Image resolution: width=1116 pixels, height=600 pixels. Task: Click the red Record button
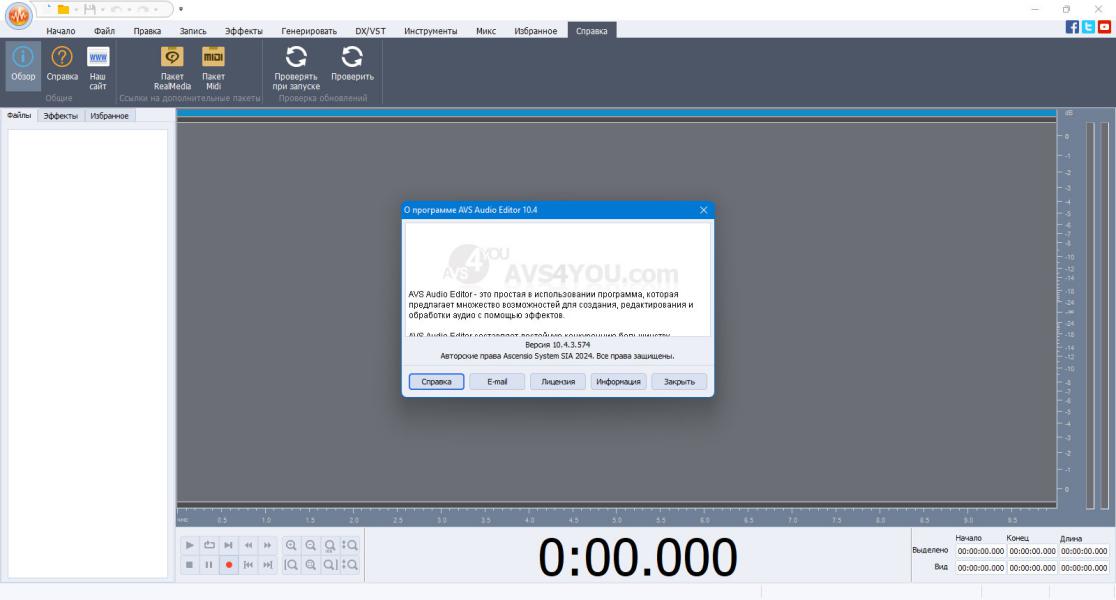(228, 564)
